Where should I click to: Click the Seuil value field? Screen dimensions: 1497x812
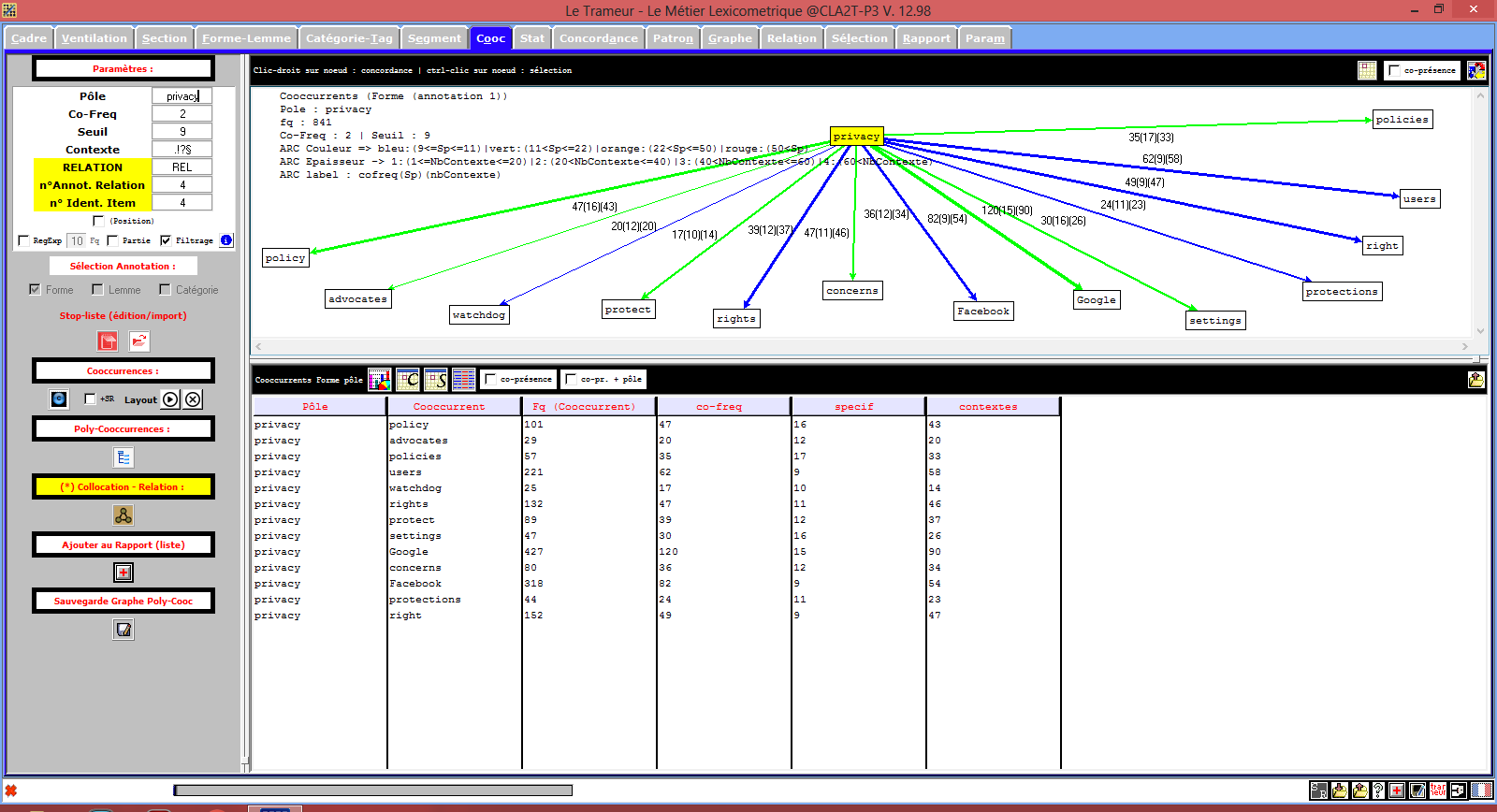pos(182,131)
